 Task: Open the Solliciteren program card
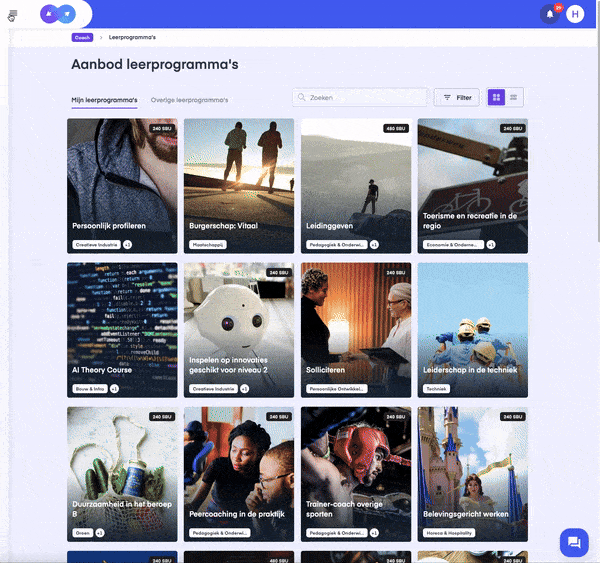356,330
